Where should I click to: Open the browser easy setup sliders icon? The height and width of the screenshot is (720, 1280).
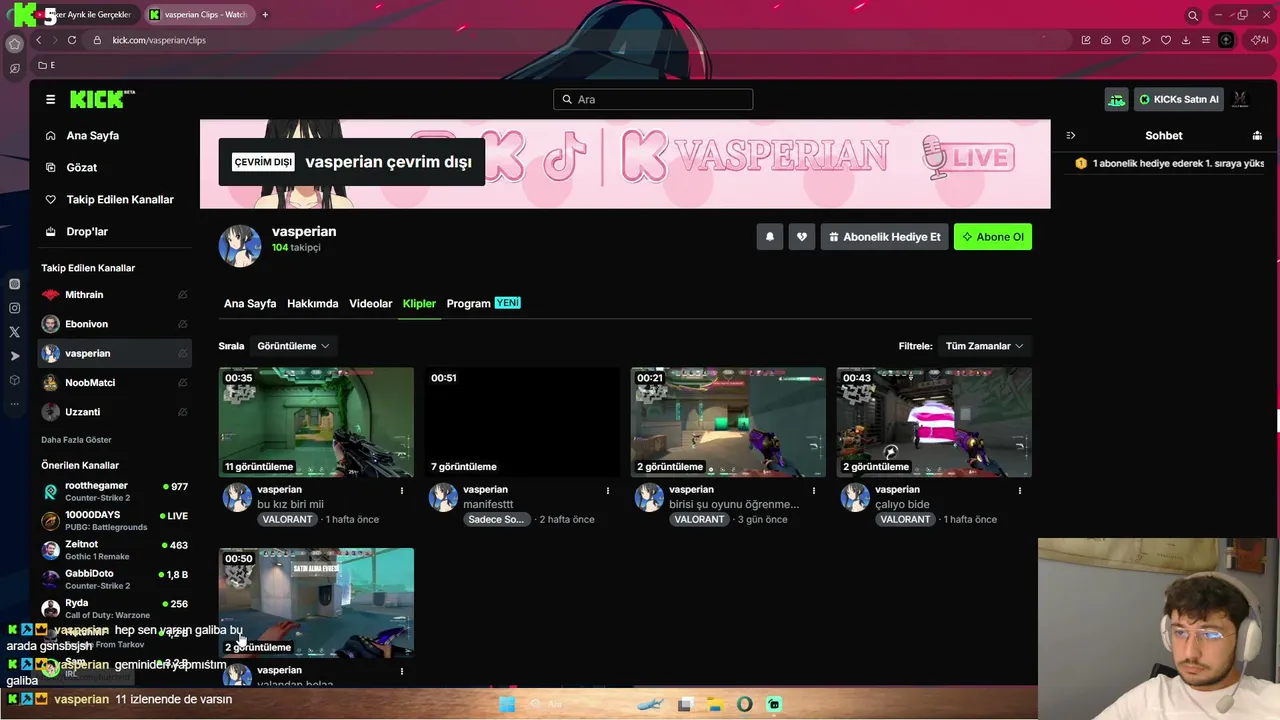point(1206,40)
